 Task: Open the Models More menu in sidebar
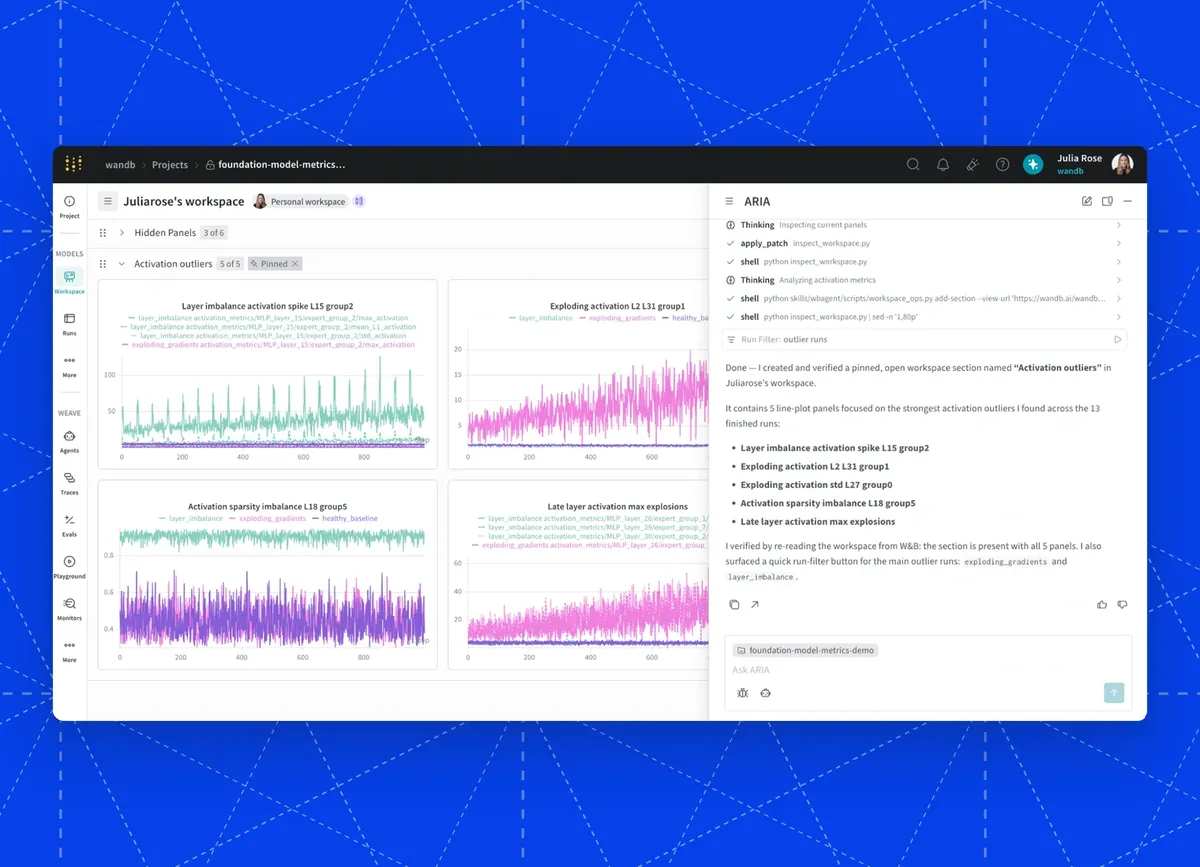69,366
